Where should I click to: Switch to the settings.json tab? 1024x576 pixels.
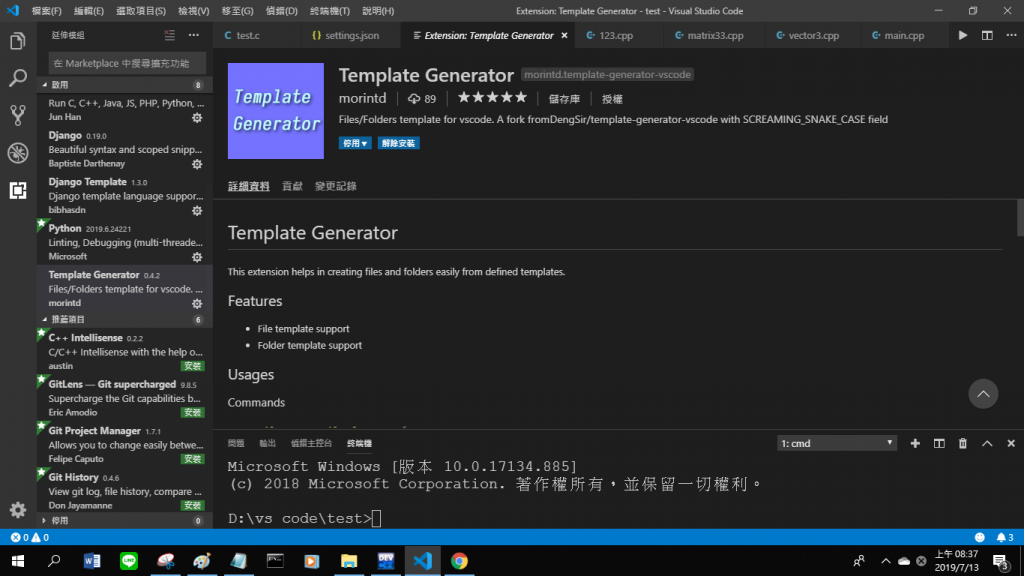(350, 35)
